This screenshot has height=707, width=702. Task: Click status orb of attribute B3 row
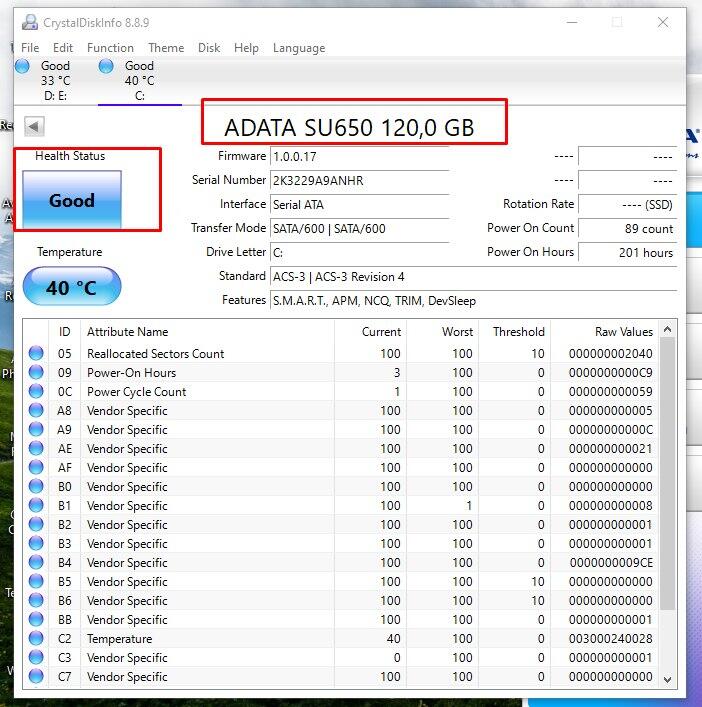tap(36, 543)
